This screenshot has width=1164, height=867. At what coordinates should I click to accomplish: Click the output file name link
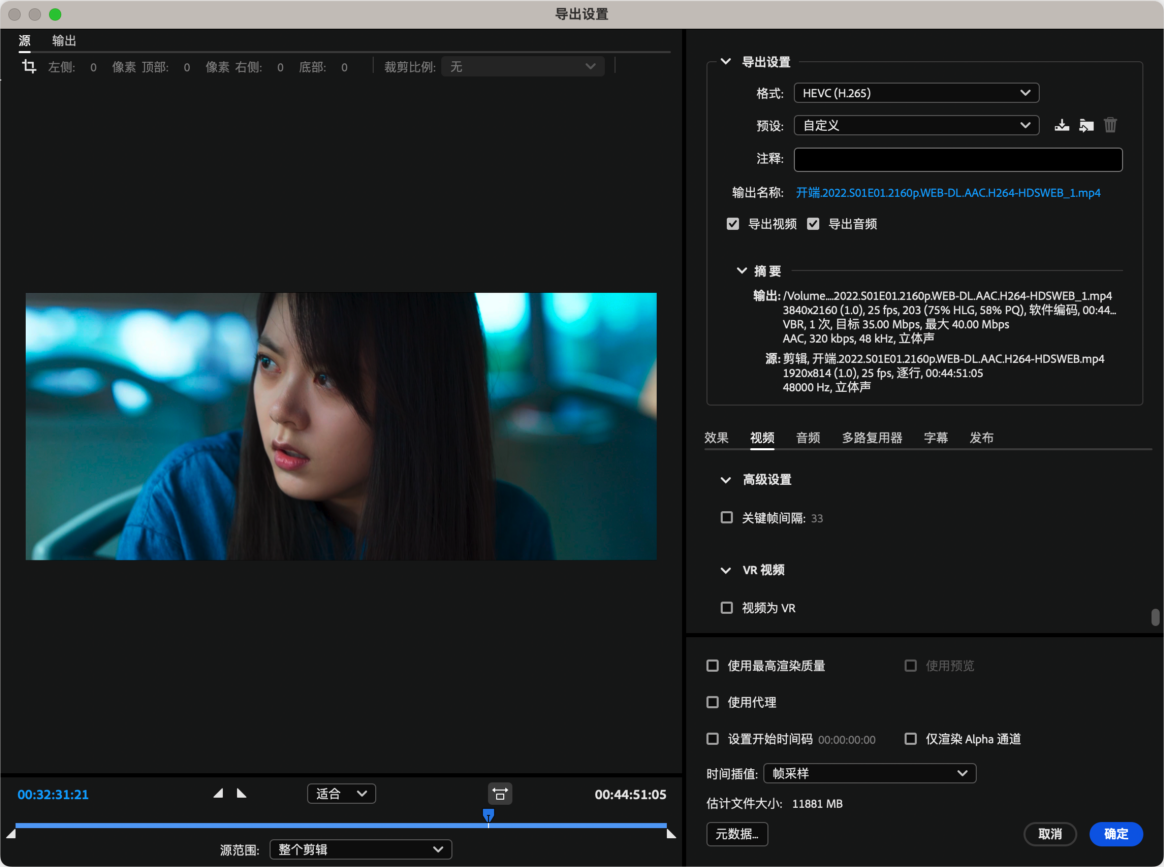[948, 193]
